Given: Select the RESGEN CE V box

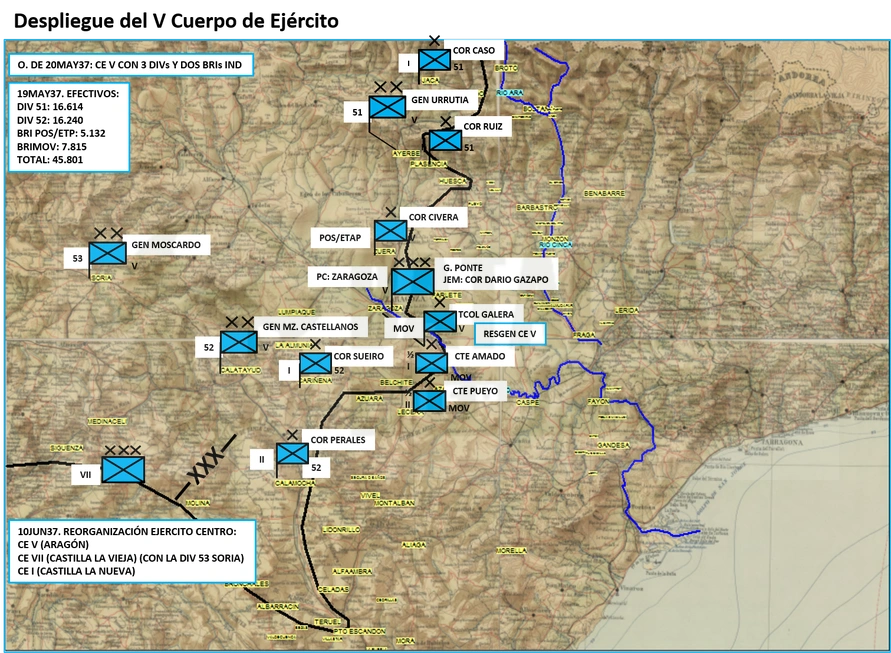Looking at the screenshot, I should point(510,334).
